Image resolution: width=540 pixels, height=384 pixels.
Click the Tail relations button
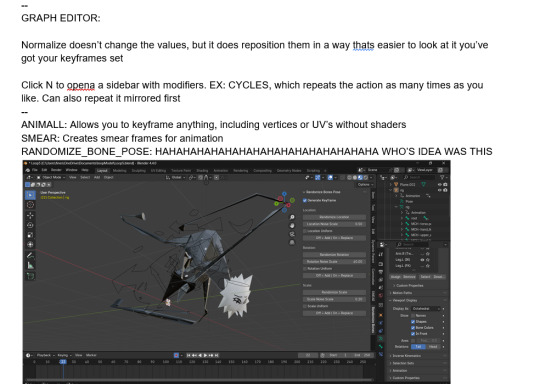(x=418, y=346)
